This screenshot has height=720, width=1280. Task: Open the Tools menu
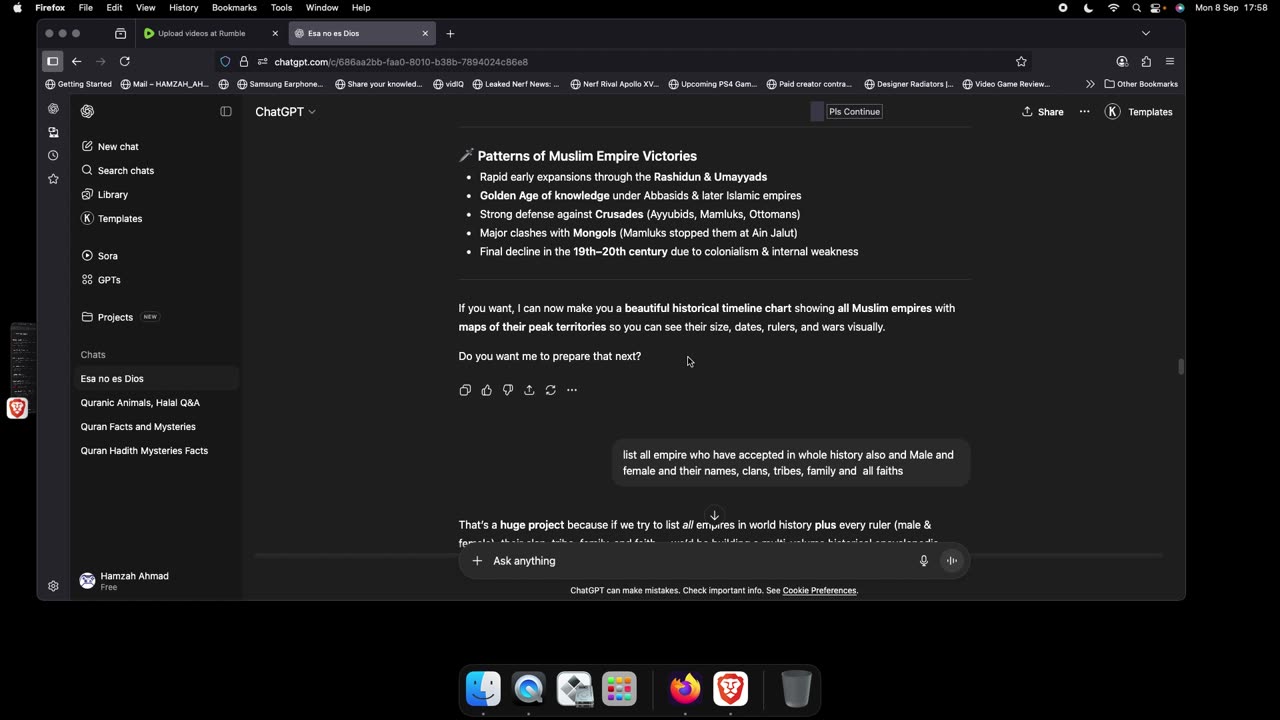(x=281, y=7)
